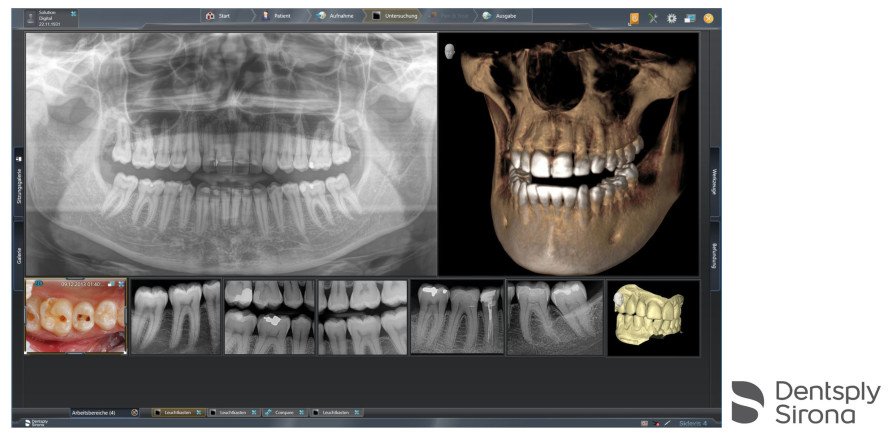Expand the Behandlung side panel
The image size is (888, 438).
[x=714, y=257]
